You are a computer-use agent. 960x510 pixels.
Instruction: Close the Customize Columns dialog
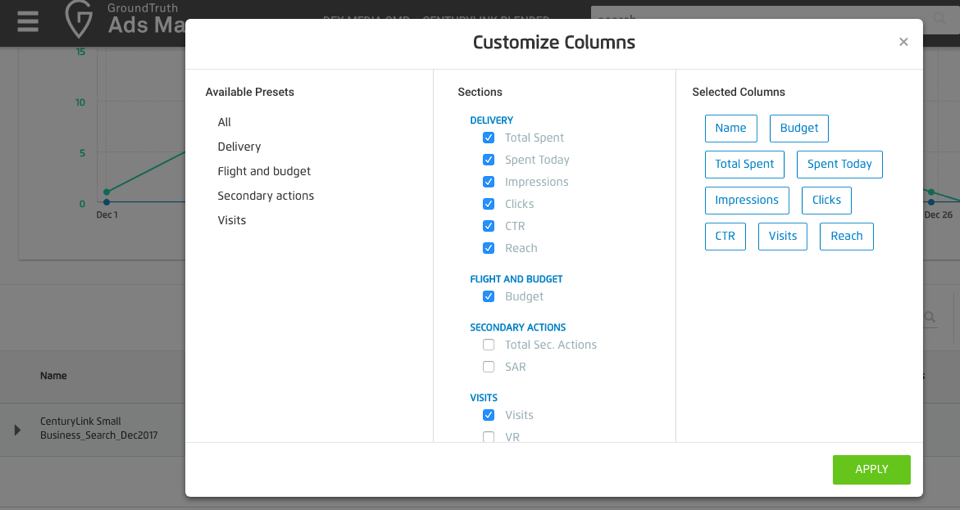903,42
